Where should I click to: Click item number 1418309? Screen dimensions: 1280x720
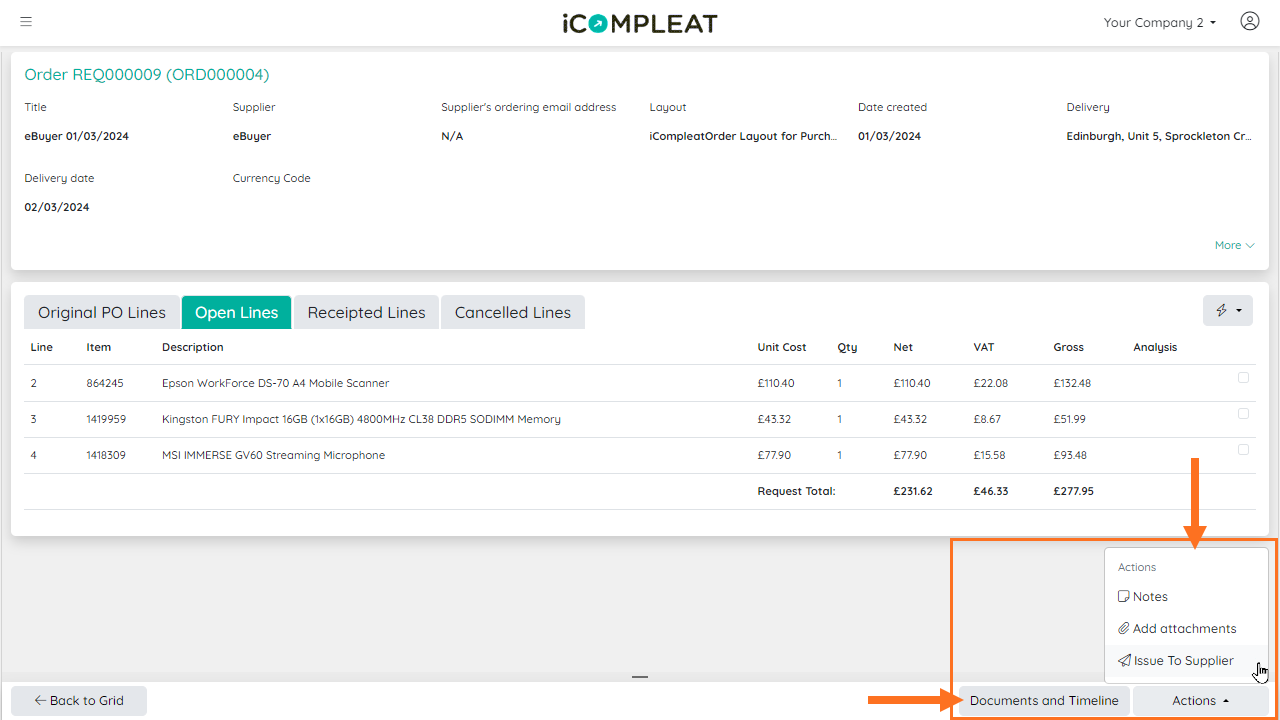coord(108,456)
